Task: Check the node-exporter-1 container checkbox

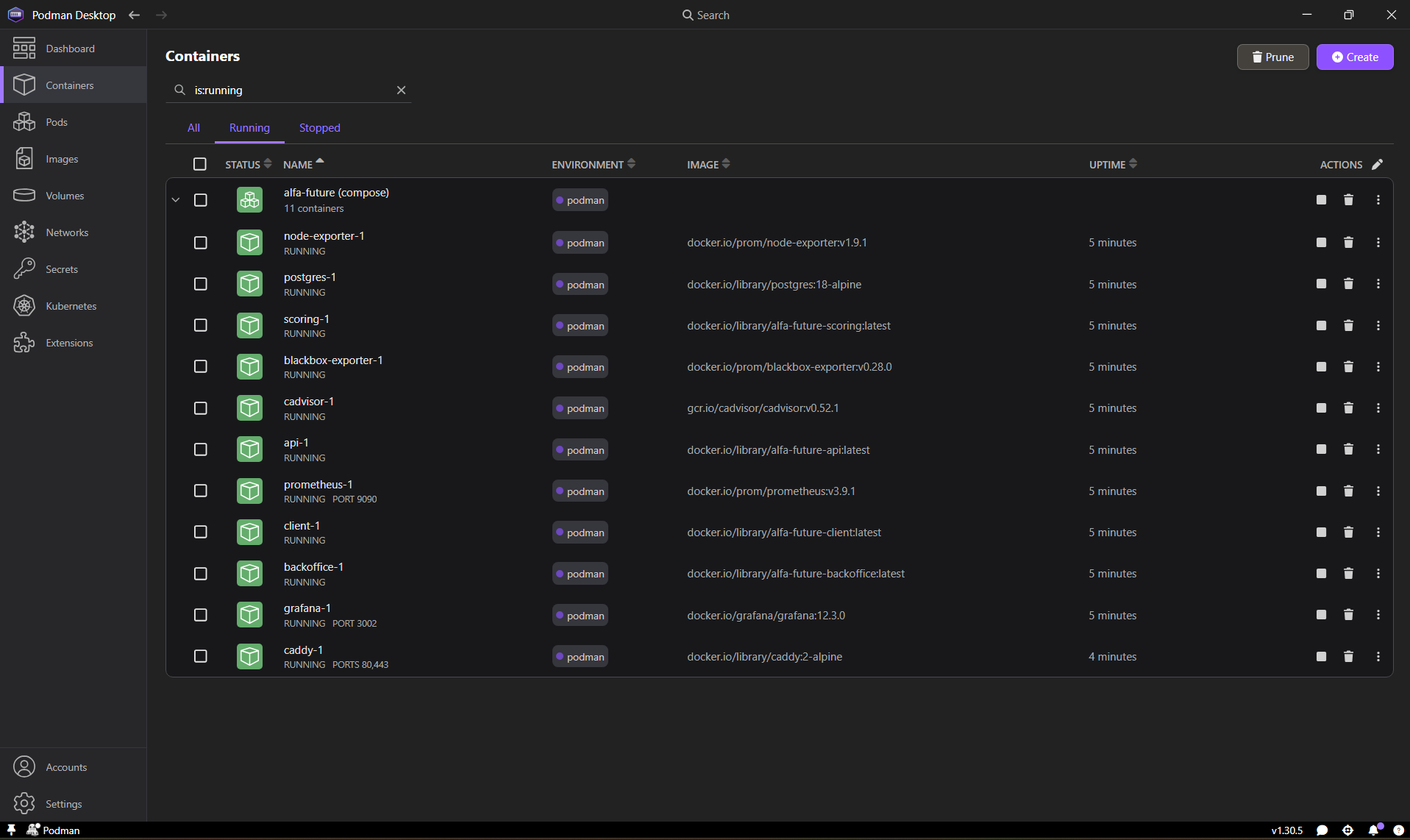Action: point(200,243)
